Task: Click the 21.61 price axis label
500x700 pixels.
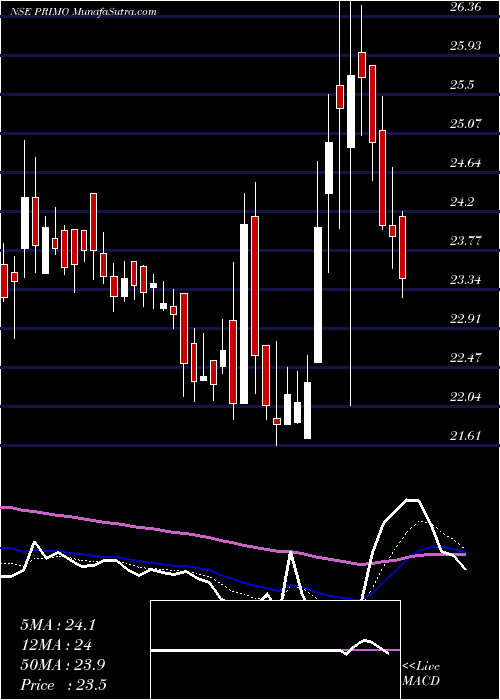Action: (466, 435)
